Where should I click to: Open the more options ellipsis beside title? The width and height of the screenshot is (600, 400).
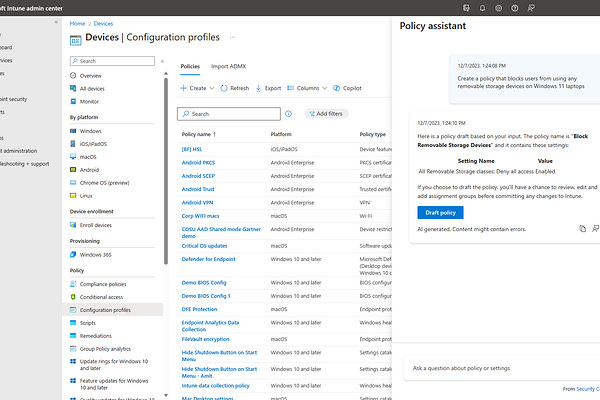232,37
